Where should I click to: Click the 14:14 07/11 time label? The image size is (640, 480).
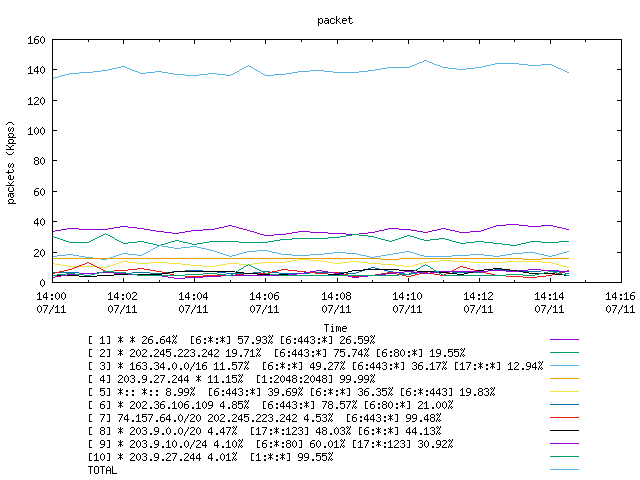point(549,302)
